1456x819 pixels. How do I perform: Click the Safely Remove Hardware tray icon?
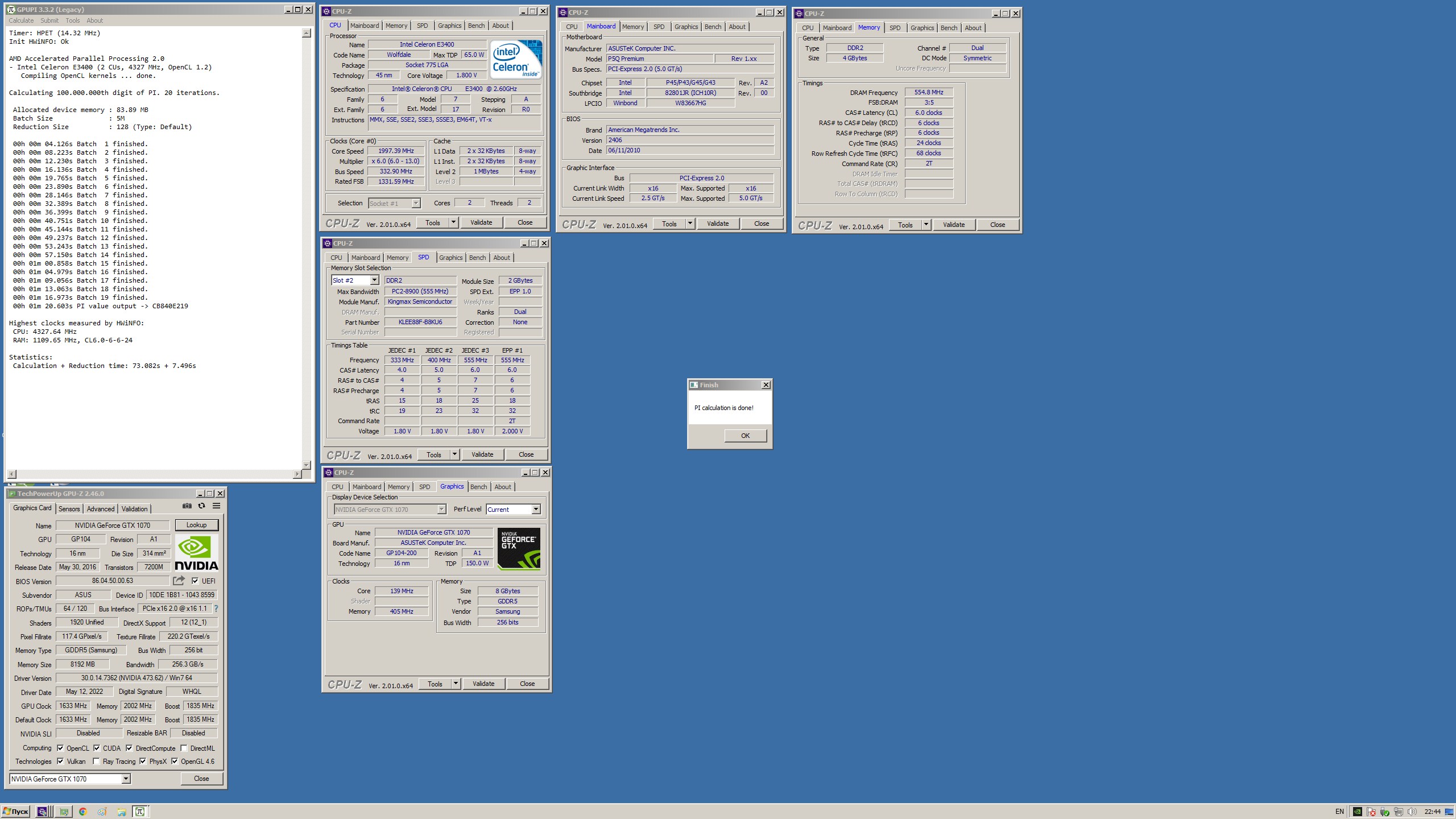click(1385, 812)
